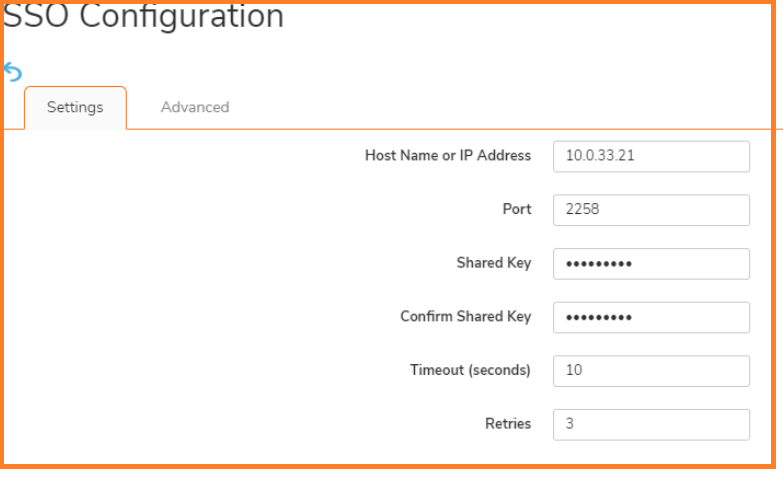This screenshot has height=478, width=783.
Task: Click the timeout value 10
Action: pos(574,370)
